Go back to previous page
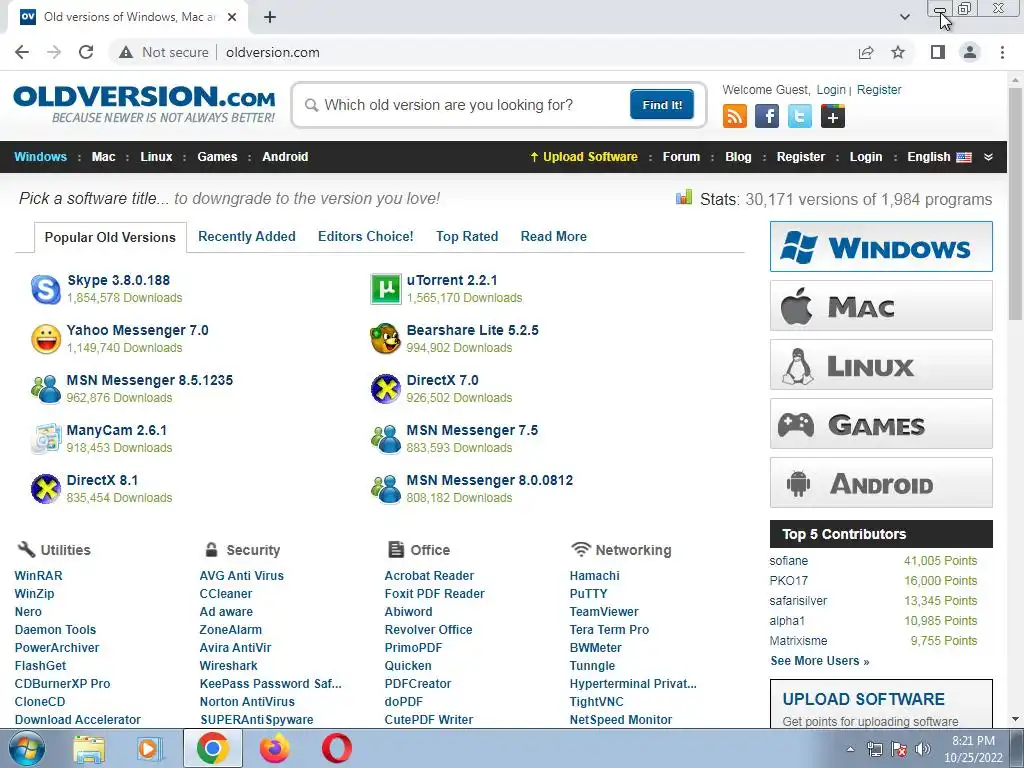The height and width of the screenshot is (768, 1024). pyautogui.click(x=22, y=52)
